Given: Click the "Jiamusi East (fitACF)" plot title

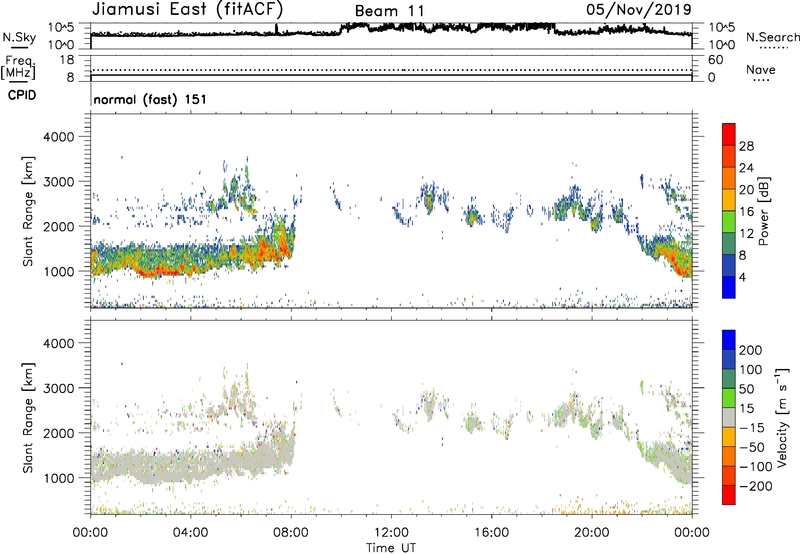Looking at the screenshot, I should [187, 9].
